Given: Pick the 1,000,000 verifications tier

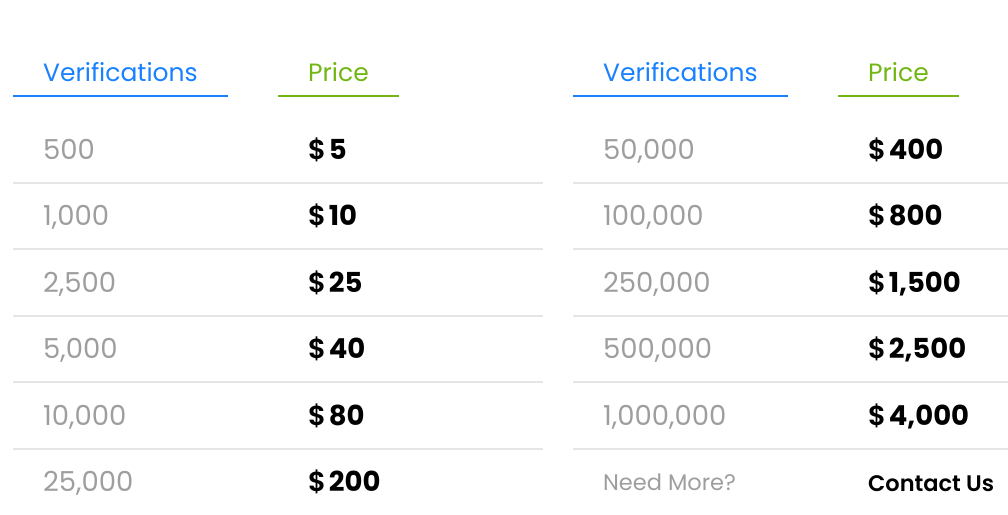Looking at the screenshot, I should coord(665,416).
